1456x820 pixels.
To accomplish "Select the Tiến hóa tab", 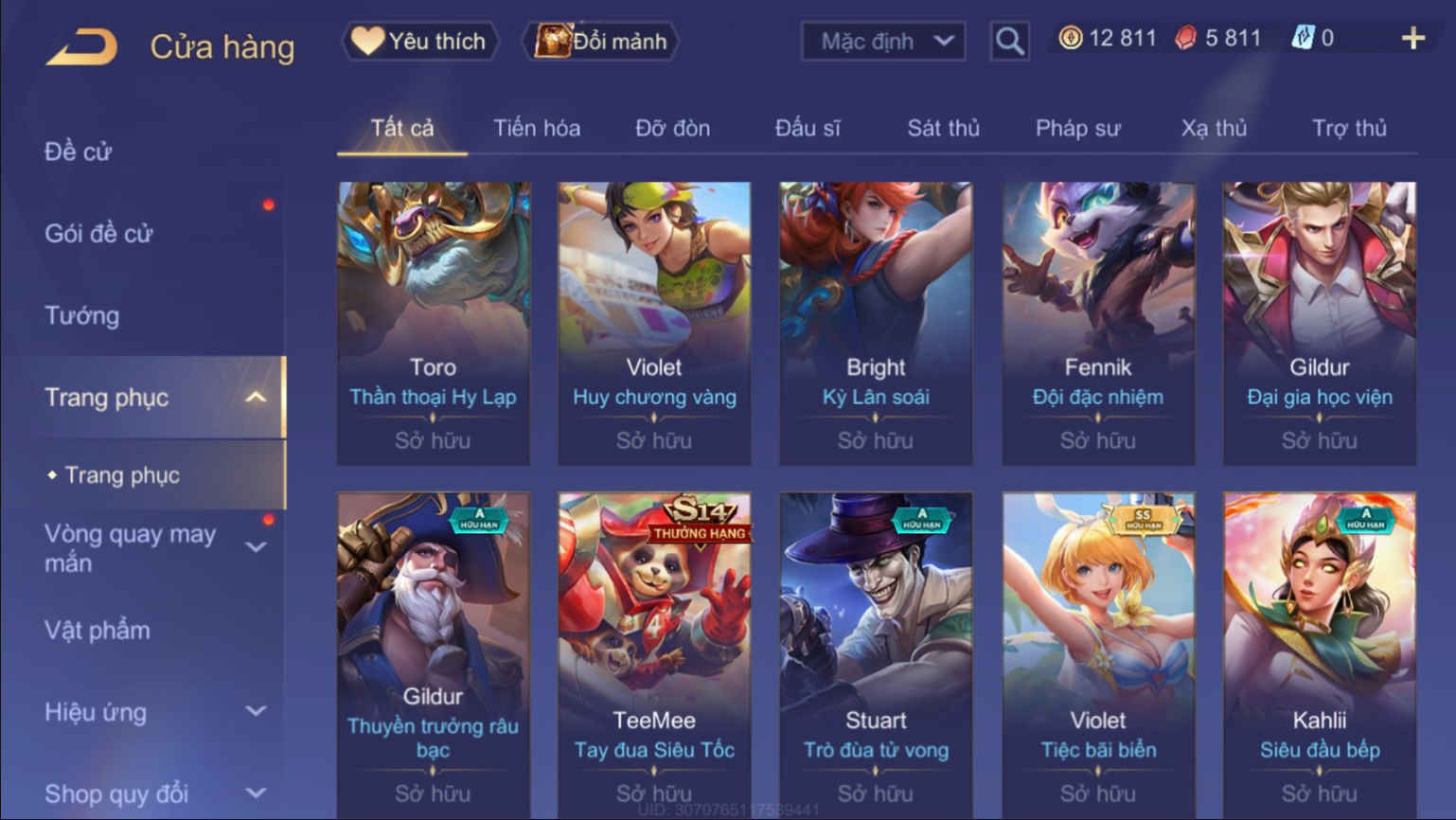I will 537,128.
